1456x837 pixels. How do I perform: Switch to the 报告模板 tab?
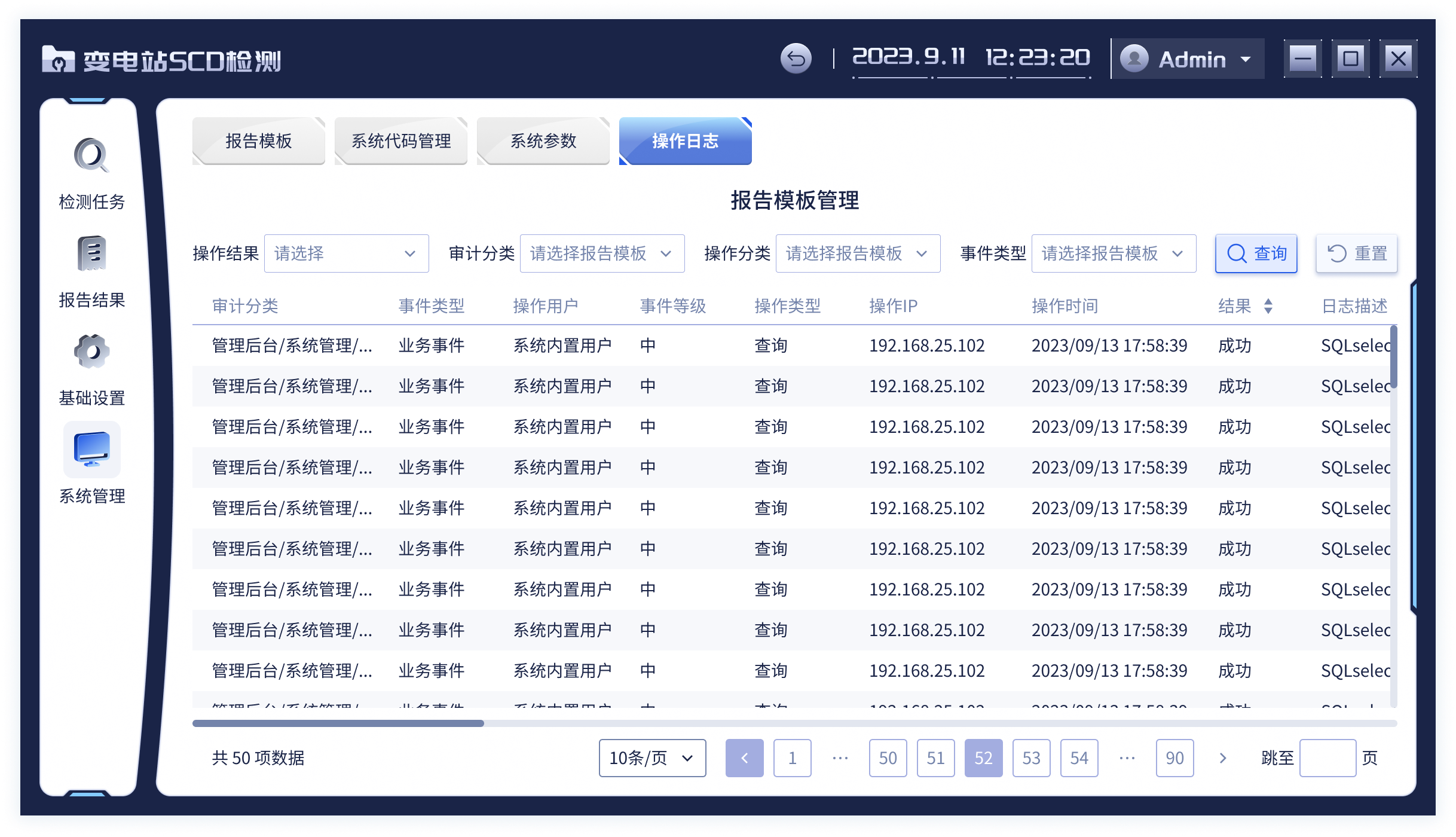(259, 141)
